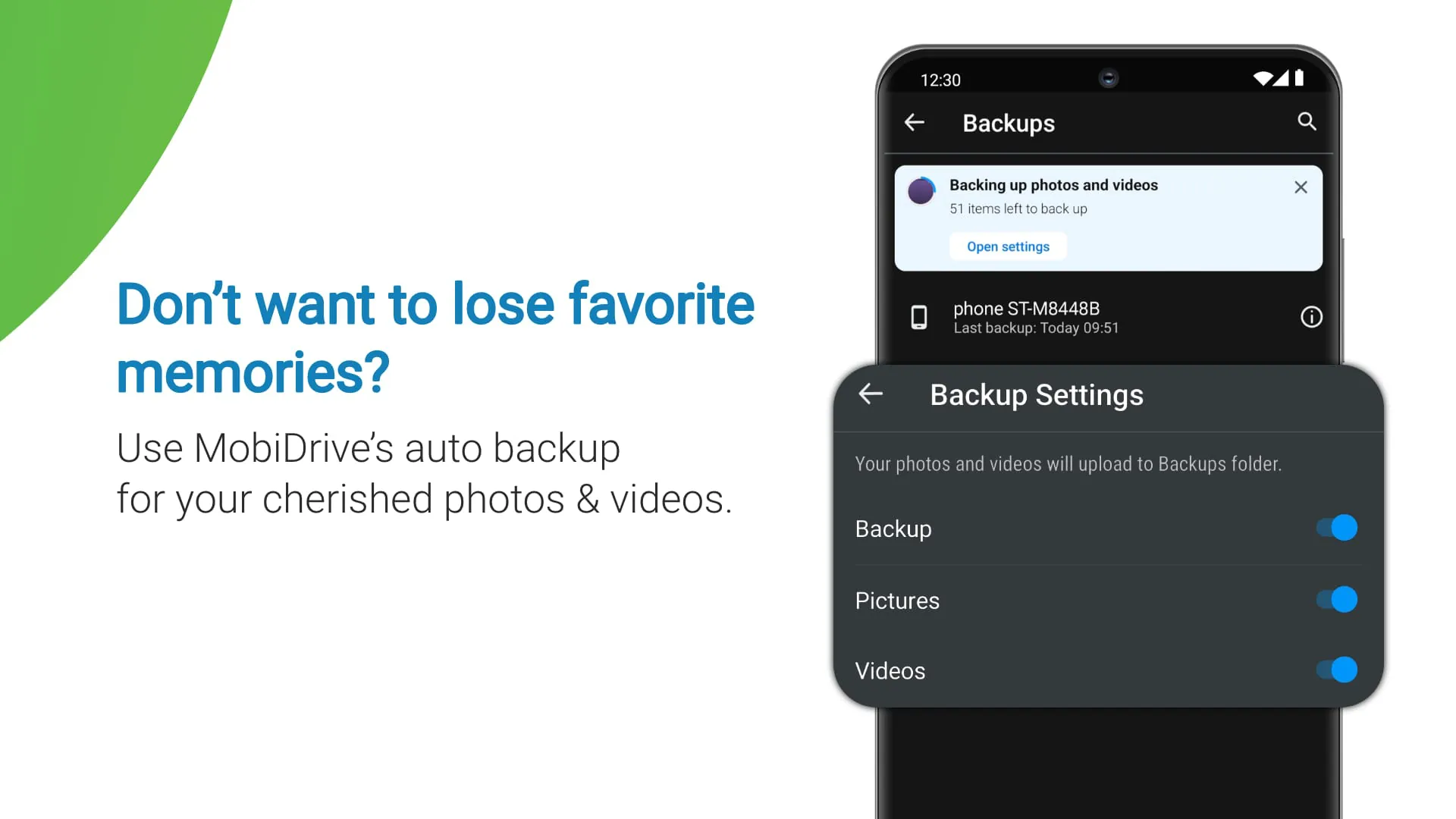Tap the info icon for phone ST-M8448B
The image size is (1456, 819).
tap(1310, 317)
